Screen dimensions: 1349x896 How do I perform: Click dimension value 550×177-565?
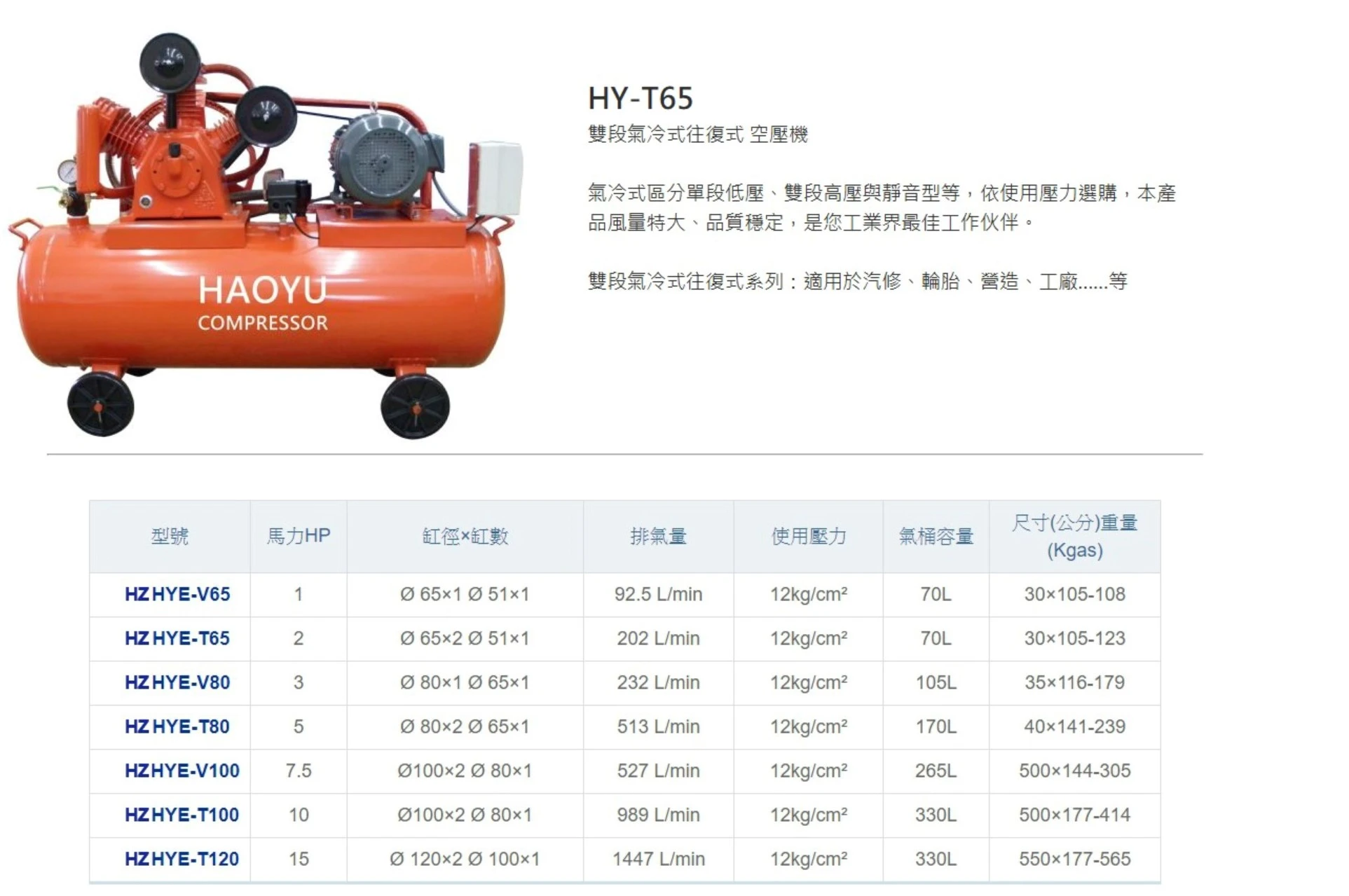click(1074, 860)
